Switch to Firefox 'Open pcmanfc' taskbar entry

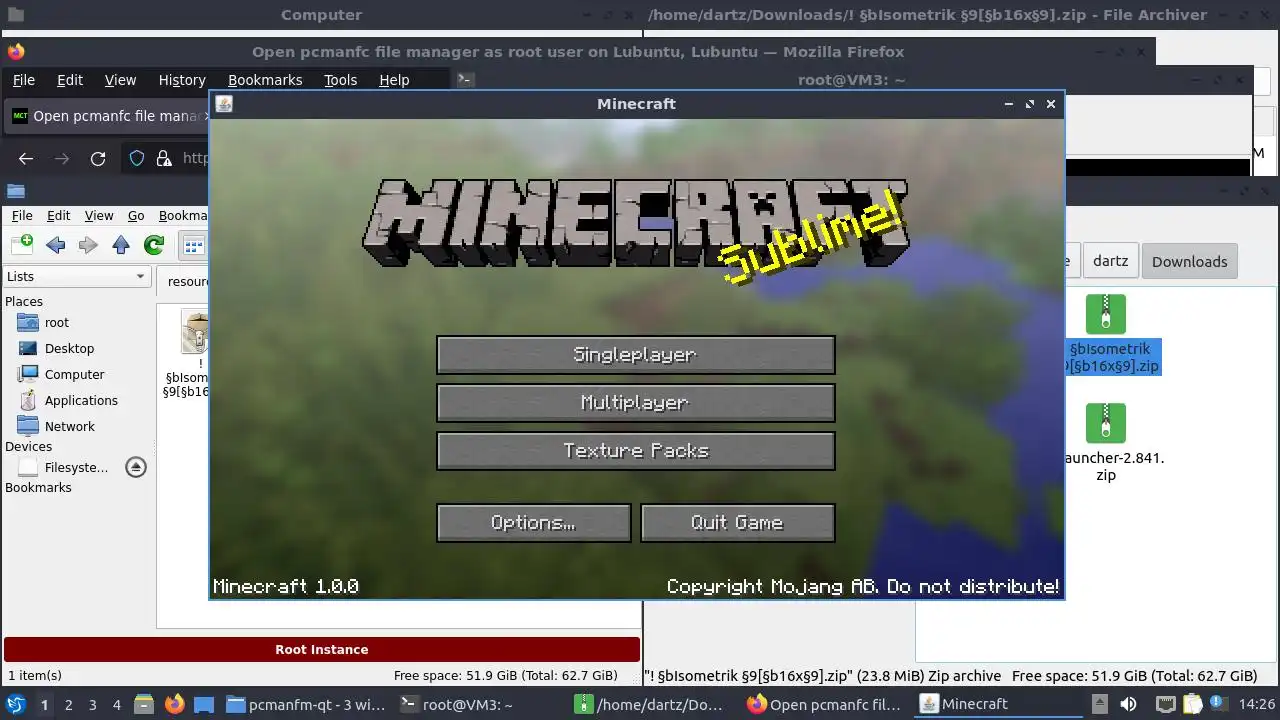[x=827, y=705]
